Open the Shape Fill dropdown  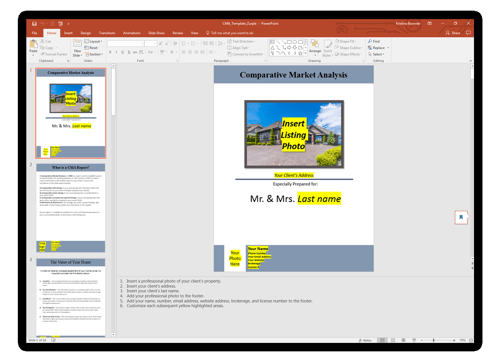(x=345, y=41)
